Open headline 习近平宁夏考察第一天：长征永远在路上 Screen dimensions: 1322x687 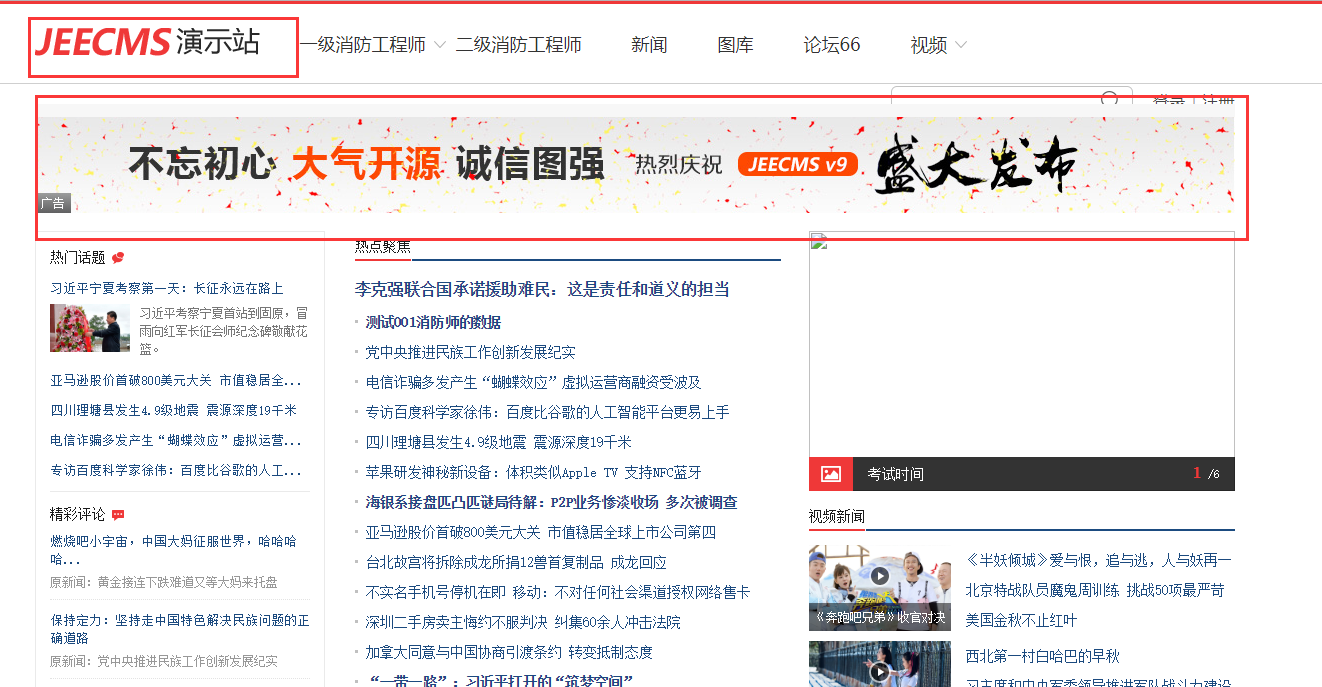tap(167, 288)
